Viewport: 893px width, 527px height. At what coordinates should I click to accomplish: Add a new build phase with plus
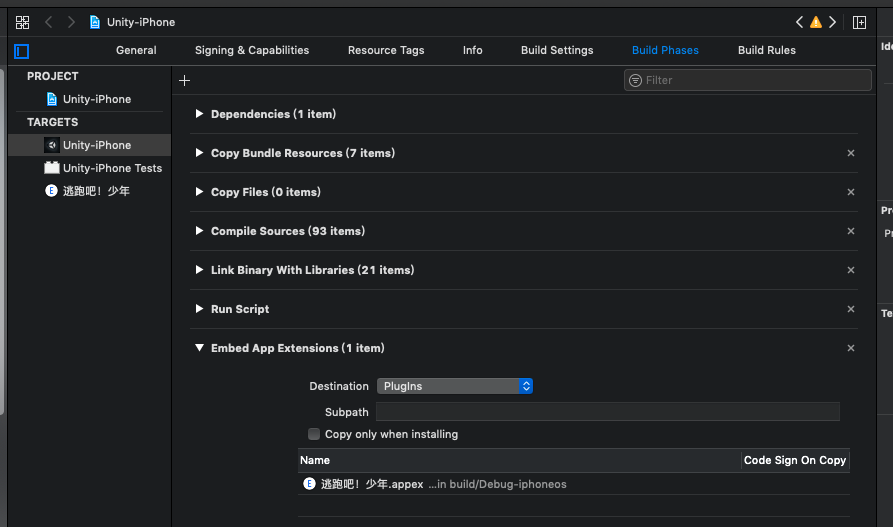point(185,80)
